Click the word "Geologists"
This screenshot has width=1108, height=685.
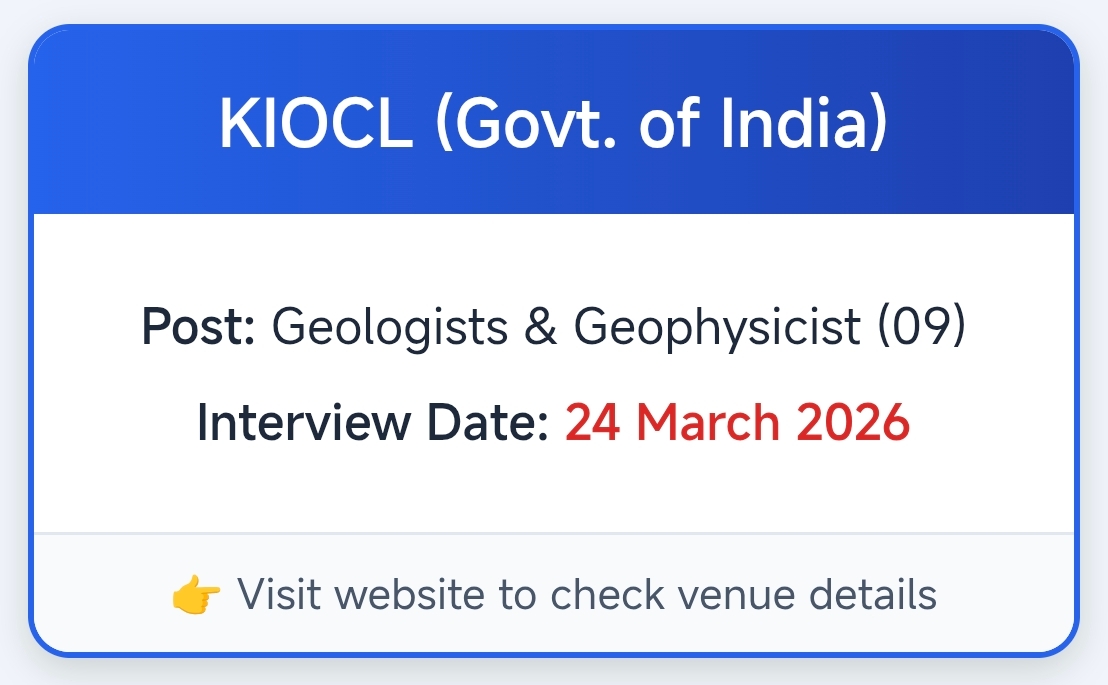point(387,327)
